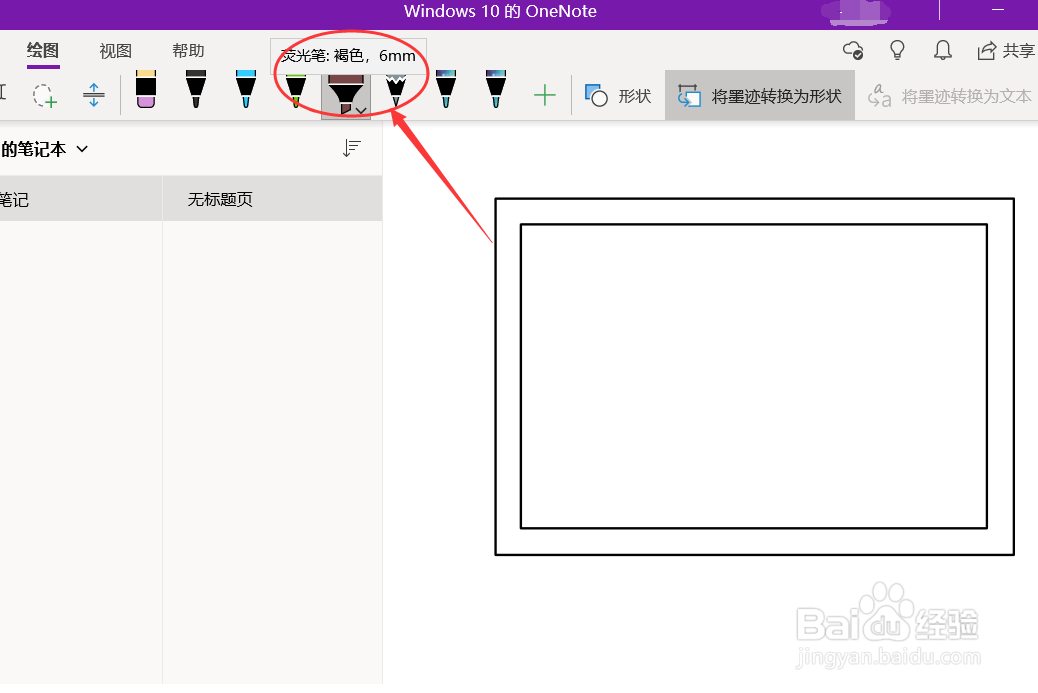Open the lightbulb Tell Me icon
The image size is (1038, 693).
point(897,50)
